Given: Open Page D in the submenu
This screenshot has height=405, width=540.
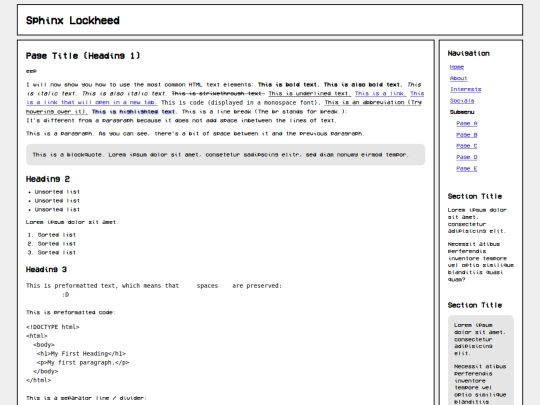Looking at the screenshot, I should click(467, 157).
